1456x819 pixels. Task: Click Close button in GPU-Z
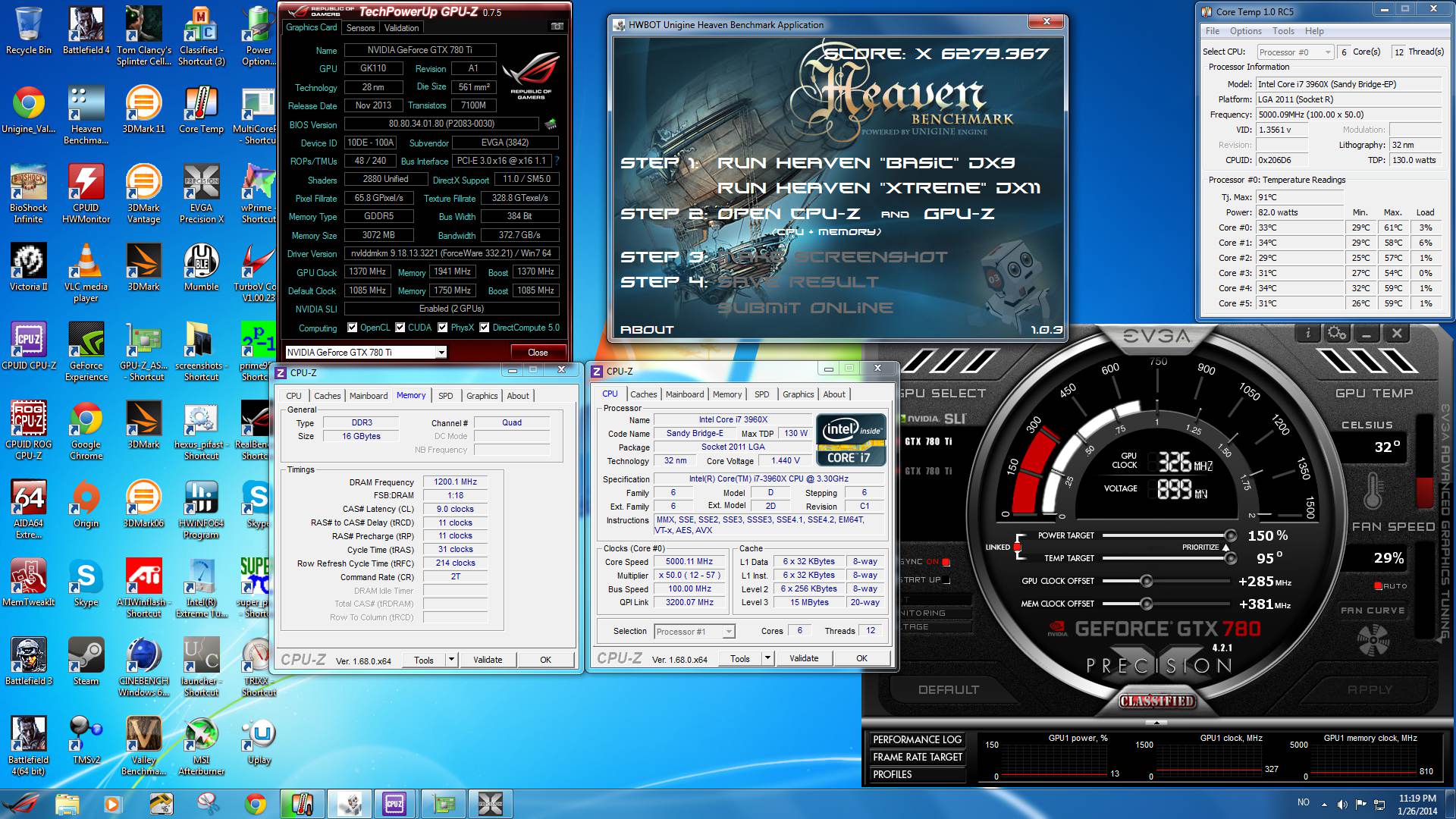pos(538,353)
